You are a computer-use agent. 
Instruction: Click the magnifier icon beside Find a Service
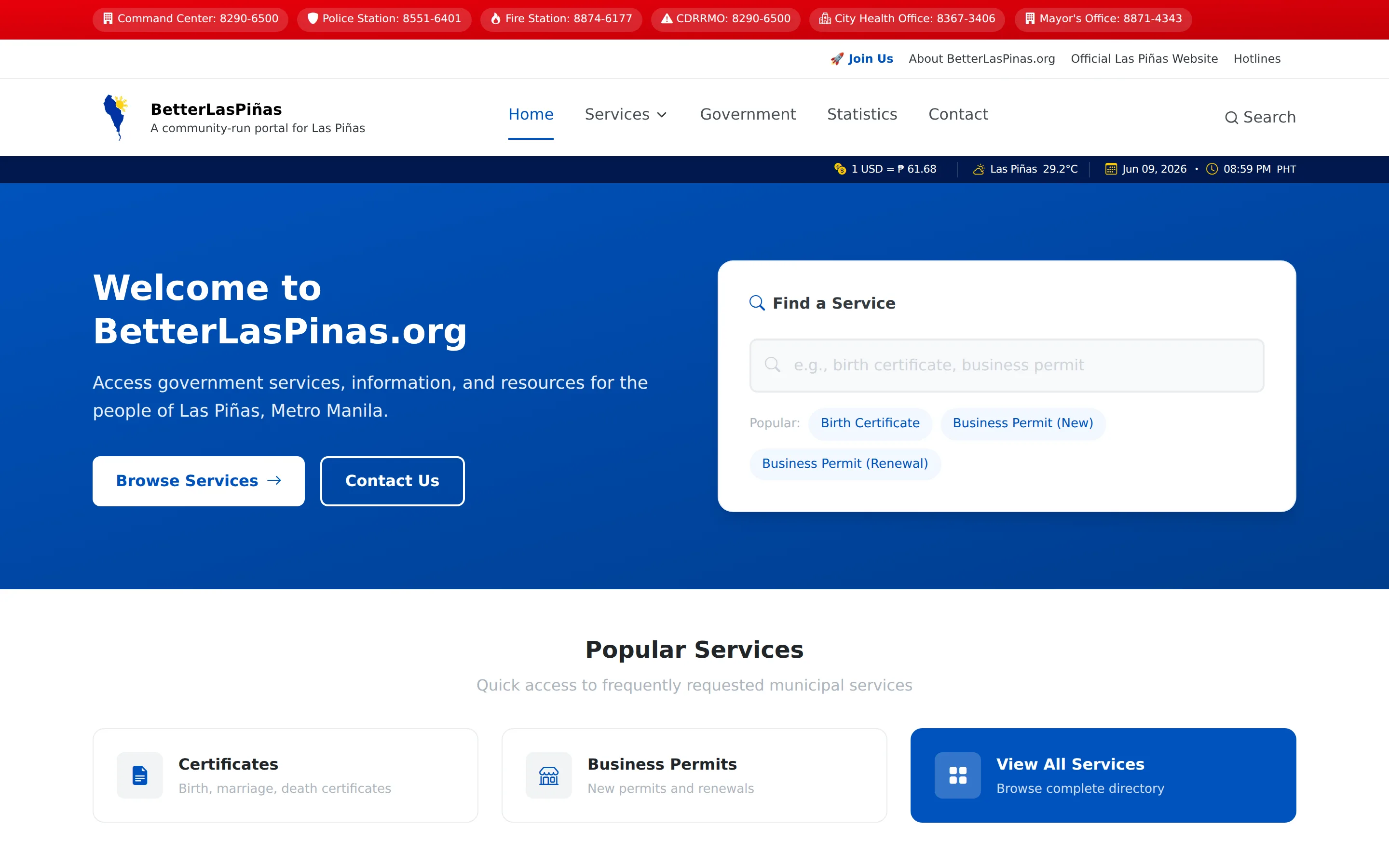coord(757,302)
